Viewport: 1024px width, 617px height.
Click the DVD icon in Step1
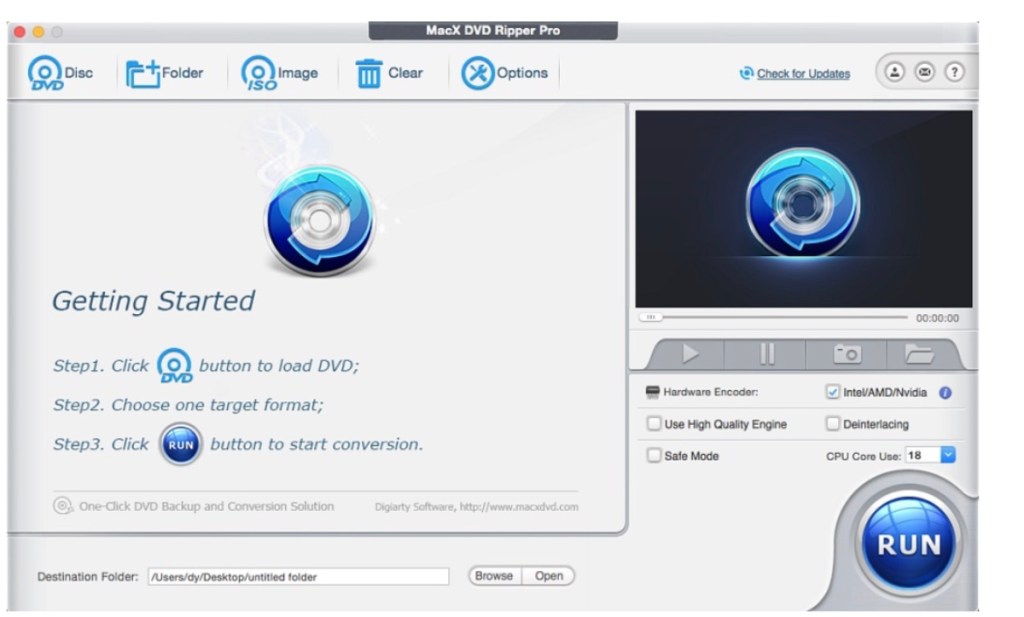point(174,366)
